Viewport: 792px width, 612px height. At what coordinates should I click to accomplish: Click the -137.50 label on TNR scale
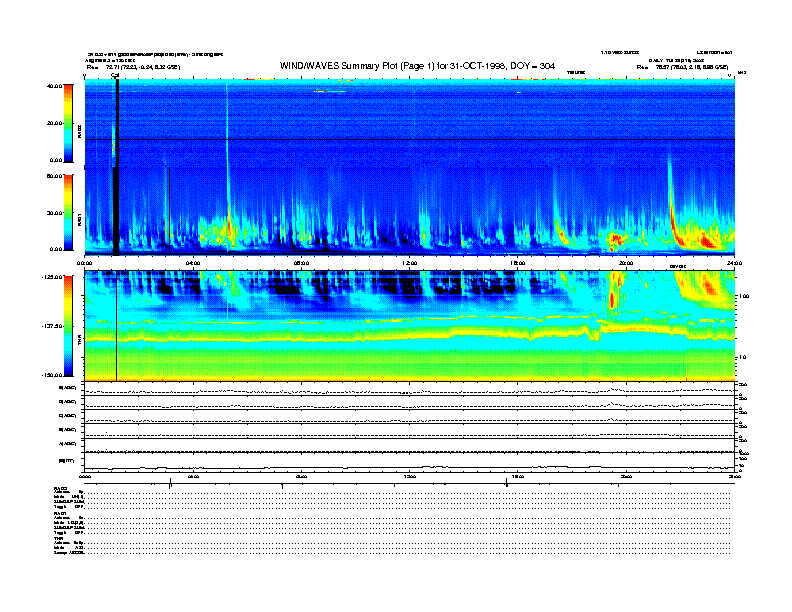(x=52, y=326)
